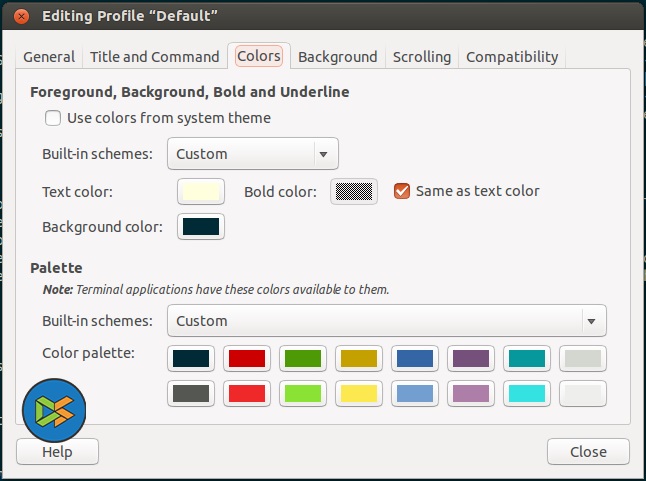Image resolution: width=646 pixels, height=481 pixels.
Task: Open the cyan bright palette swatch
Action: click(x=526, y=394)
